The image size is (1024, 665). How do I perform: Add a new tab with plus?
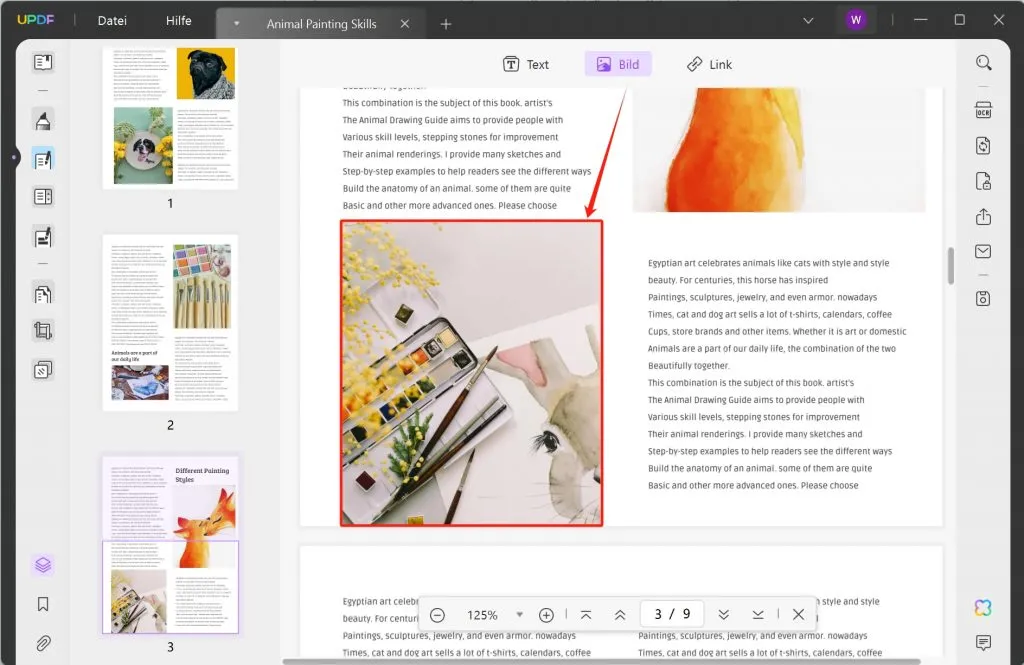[446, 24]
